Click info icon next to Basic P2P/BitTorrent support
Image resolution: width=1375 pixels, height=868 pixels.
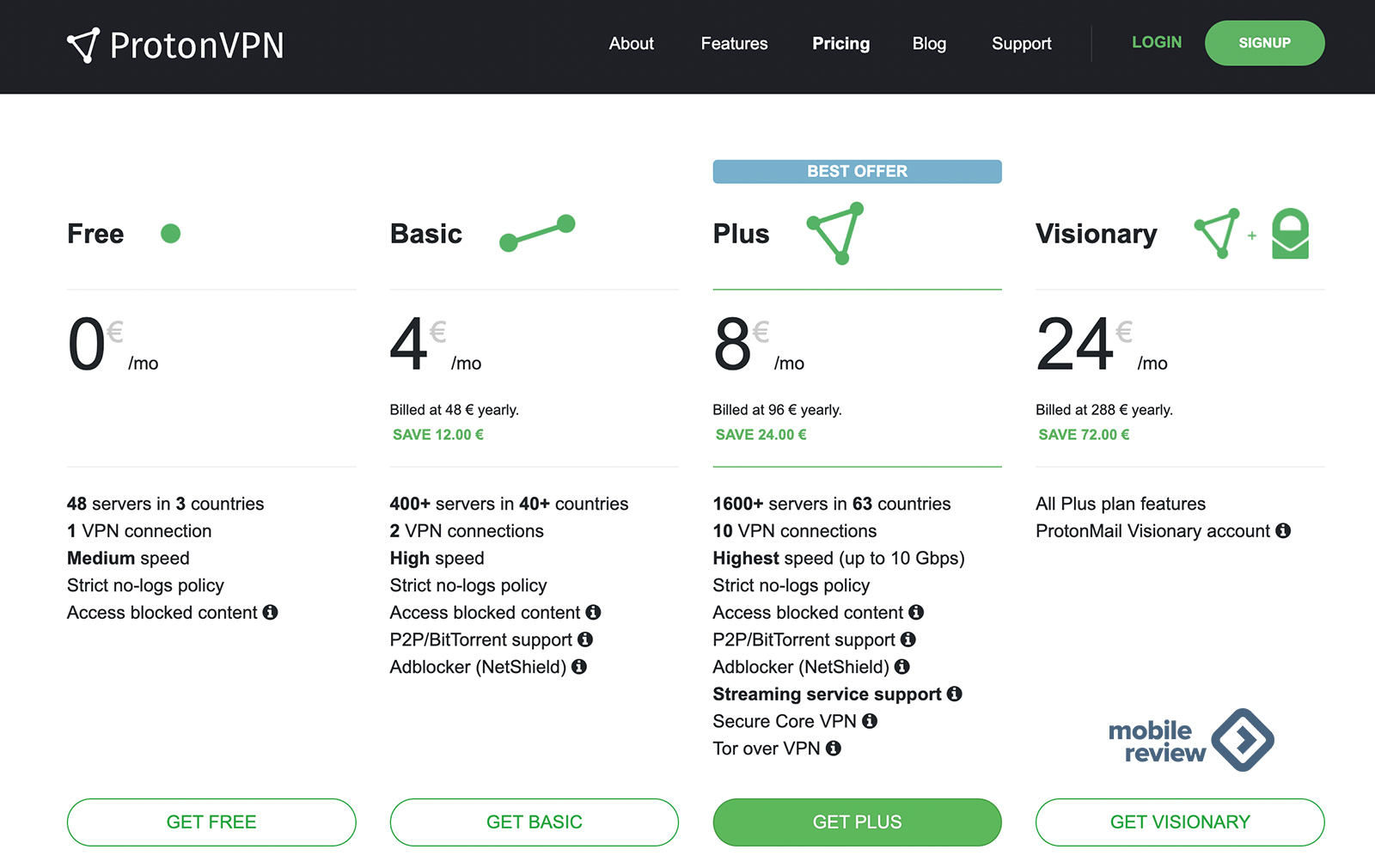click(x=585, y=639)
